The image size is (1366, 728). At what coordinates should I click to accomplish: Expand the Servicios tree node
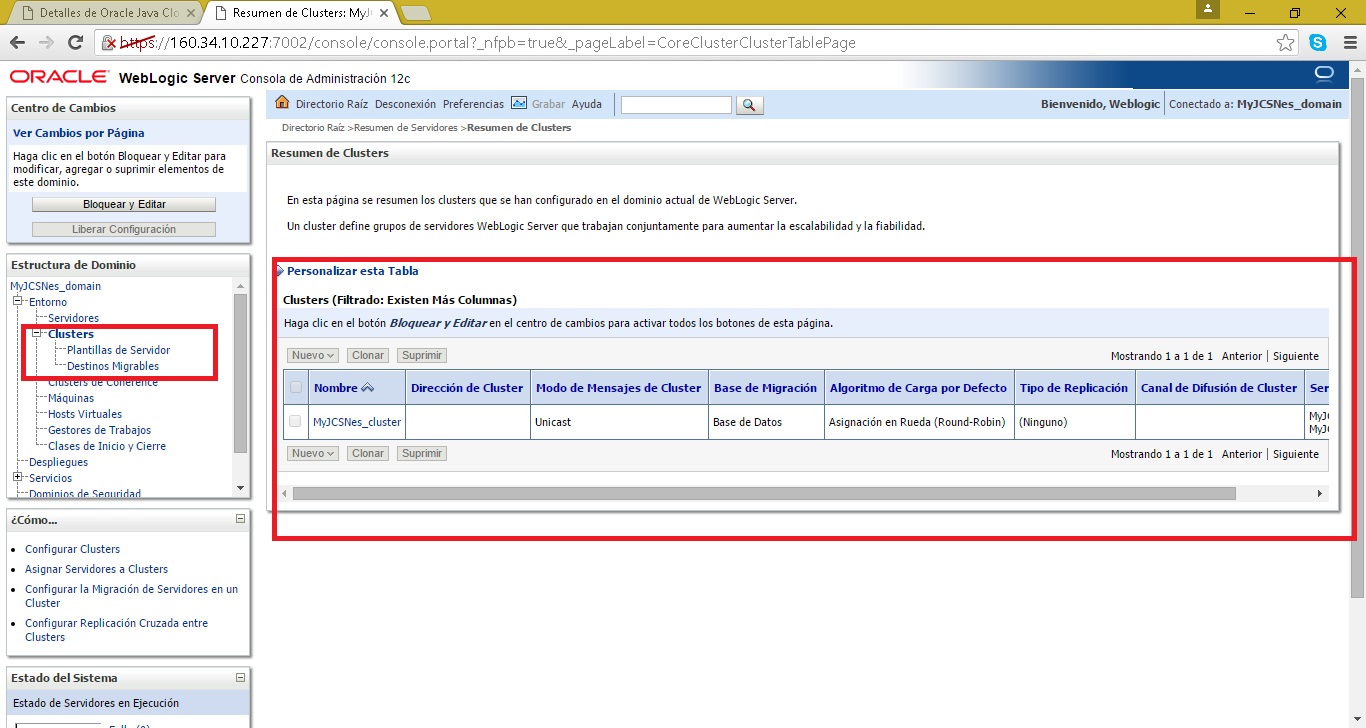click(x=17, y=478)
